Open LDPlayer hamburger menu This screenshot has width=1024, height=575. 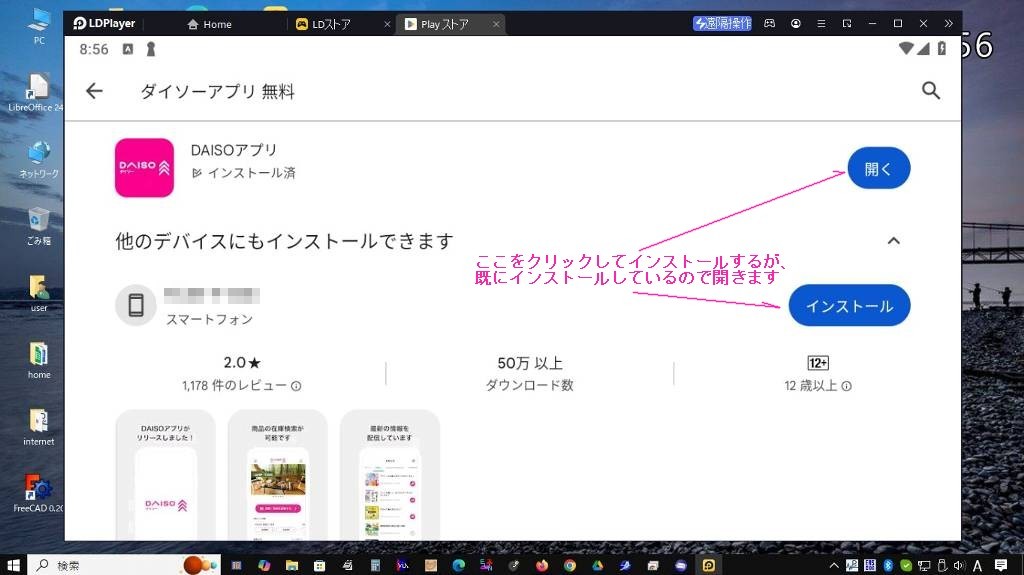(821, 23)
